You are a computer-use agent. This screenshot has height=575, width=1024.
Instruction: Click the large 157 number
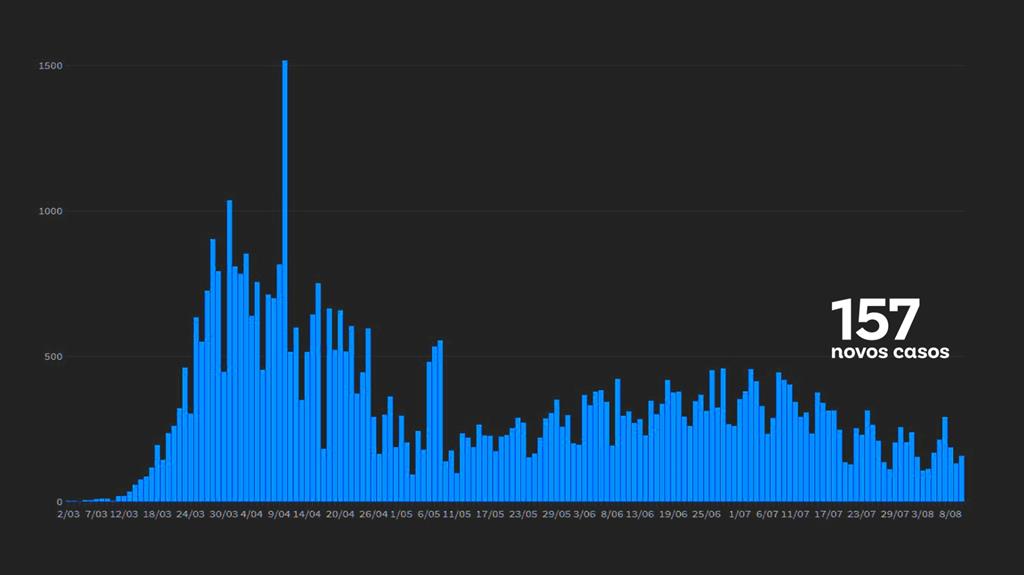874,320
